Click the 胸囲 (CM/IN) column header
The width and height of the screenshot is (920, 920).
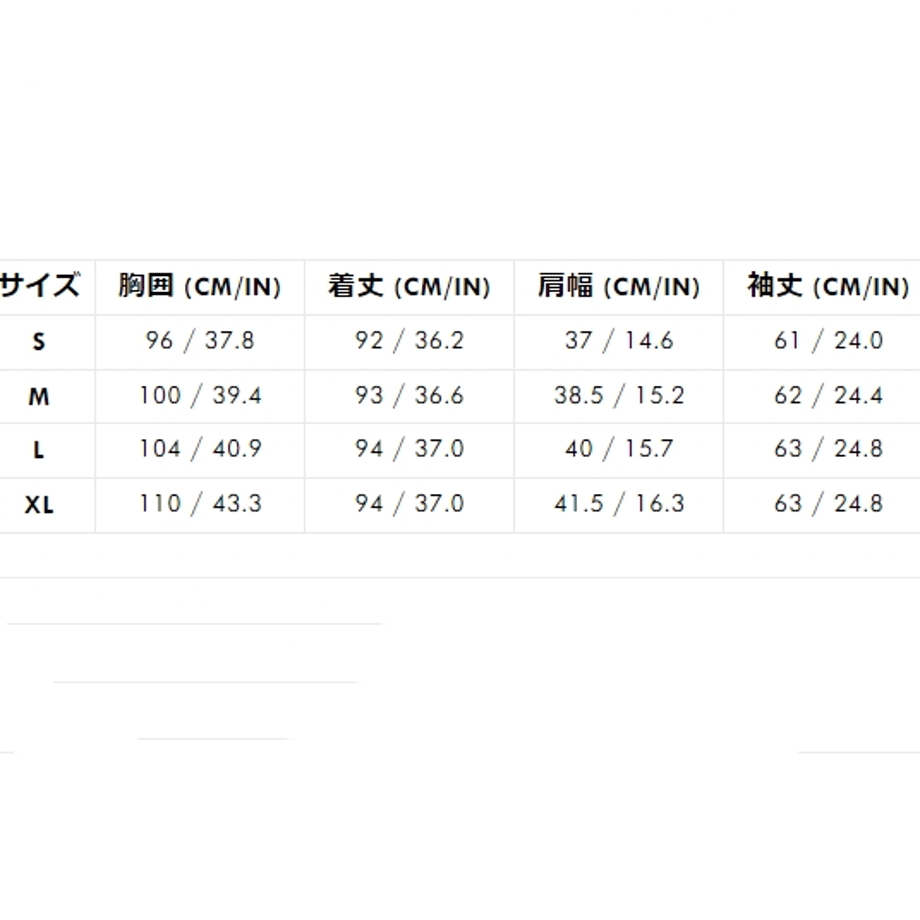click(200, 287)
